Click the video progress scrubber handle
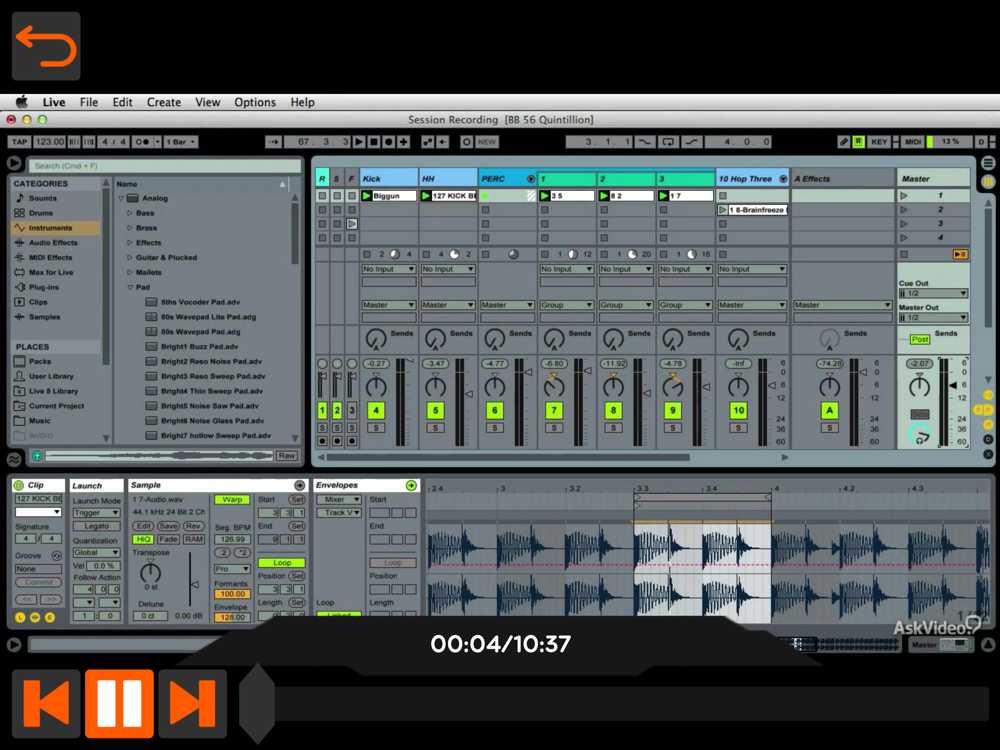Image resolution: width=1000 pixels, height=750 pixels. [x=256, y=703]
